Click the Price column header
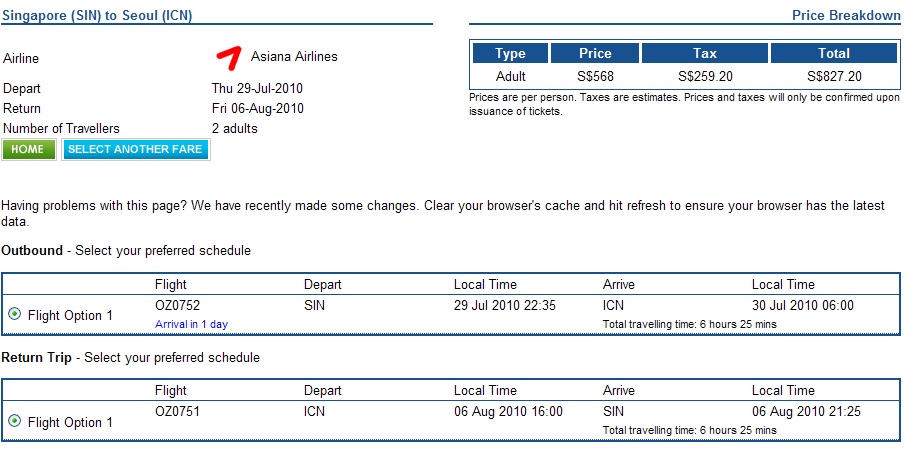913x453 pixels. click(595, 54)
